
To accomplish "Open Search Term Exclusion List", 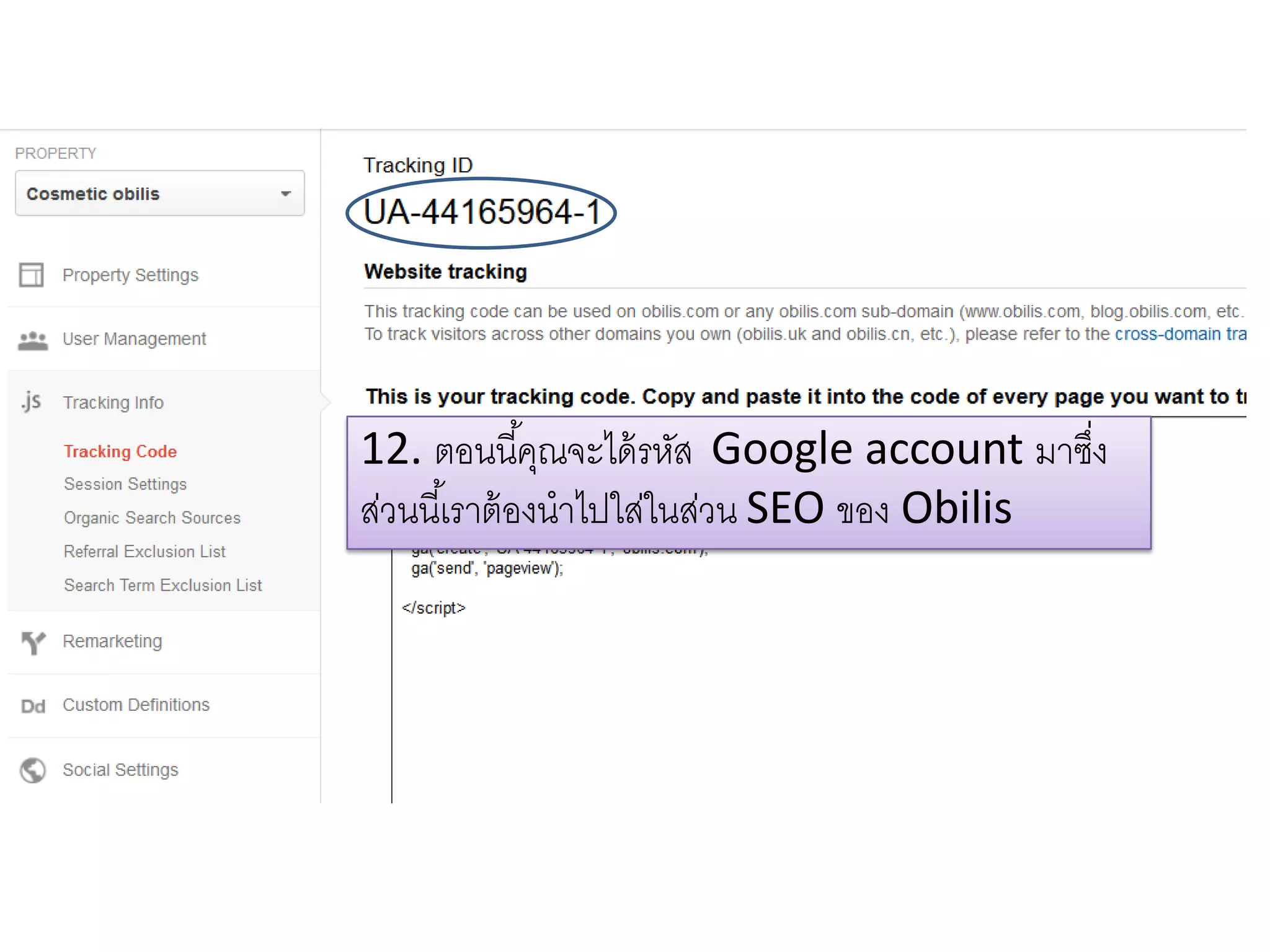I will [x=162, y=585].
